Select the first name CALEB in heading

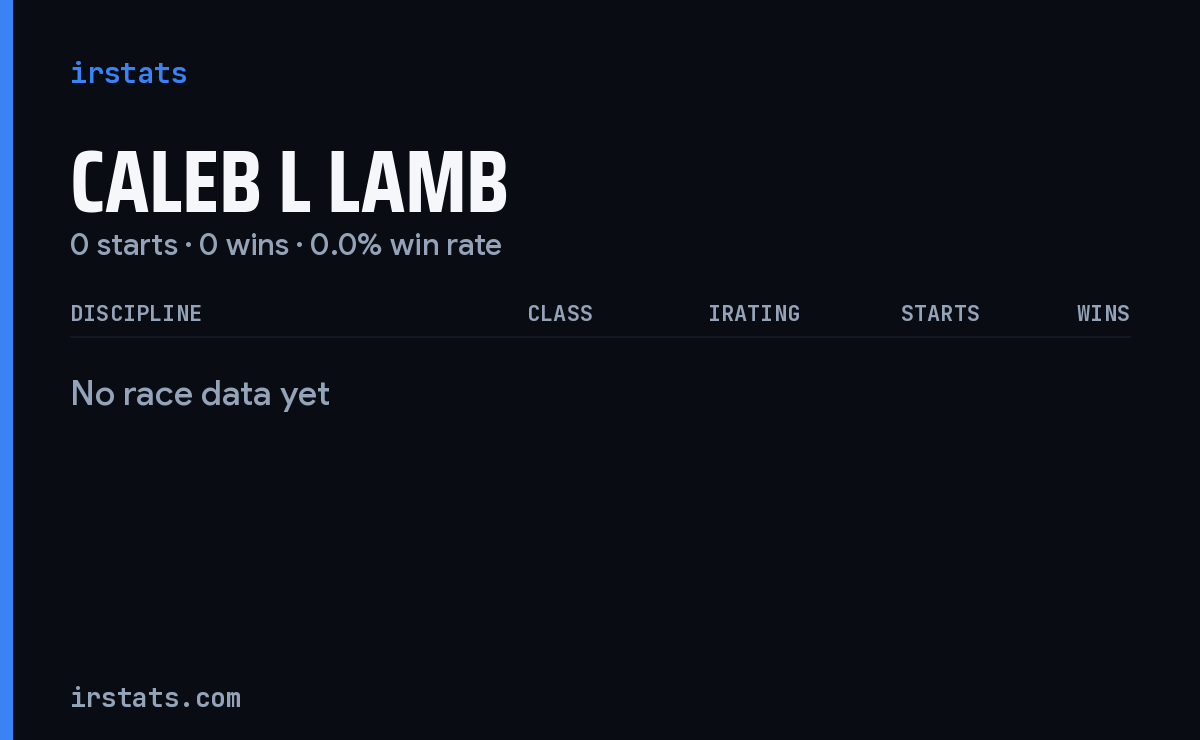coord(166,183)
